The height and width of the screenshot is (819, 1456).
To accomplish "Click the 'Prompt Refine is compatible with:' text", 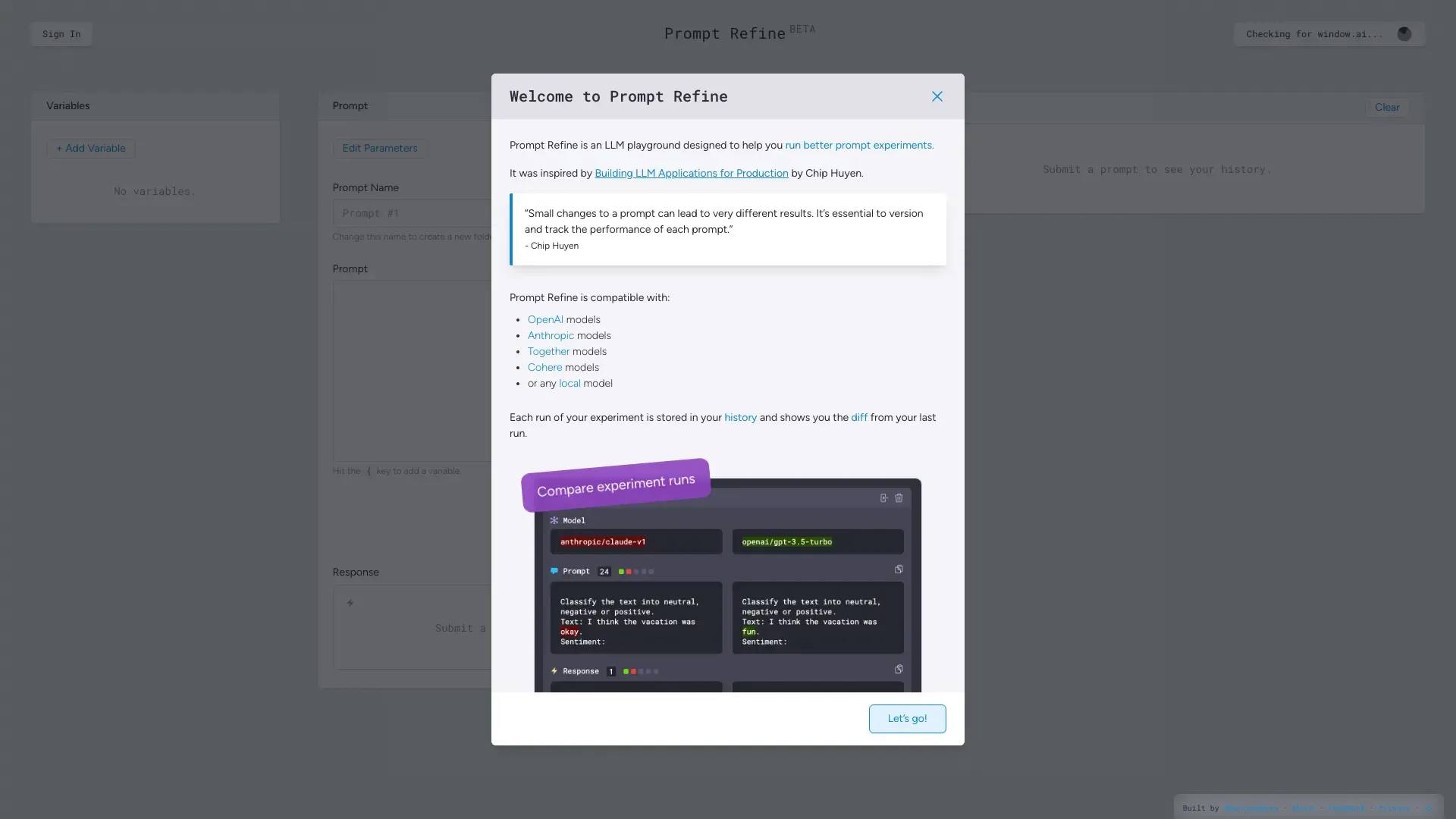I will [x=589, y=297].
